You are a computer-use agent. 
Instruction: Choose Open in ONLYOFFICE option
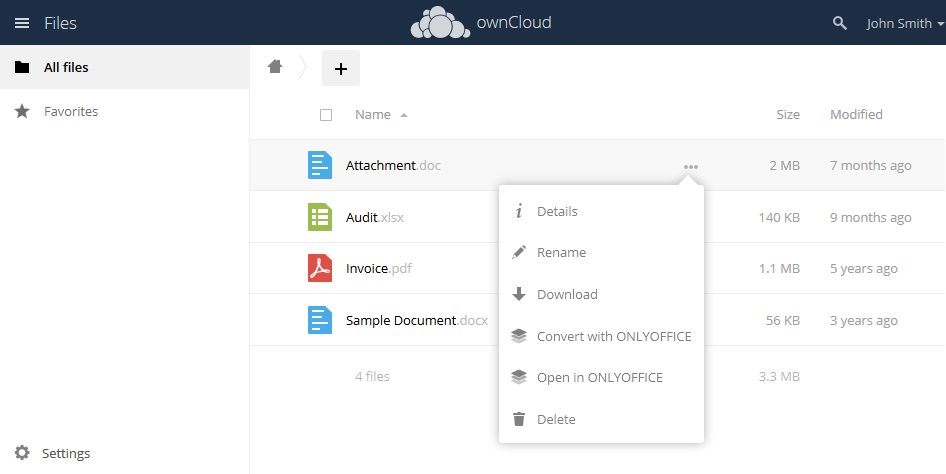(x=599, y=377)
